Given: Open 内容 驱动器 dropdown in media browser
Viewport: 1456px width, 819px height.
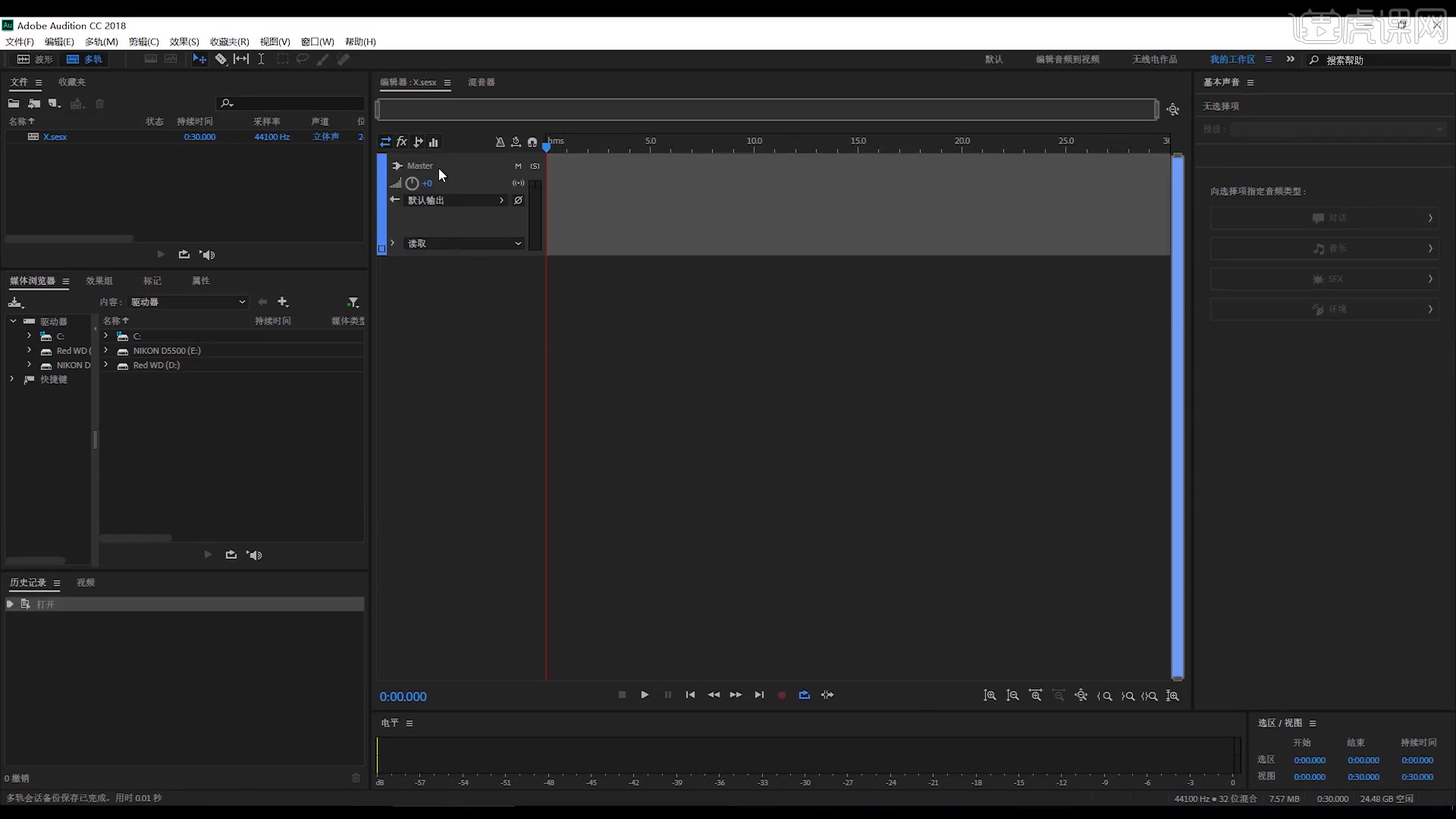Looking at the screenshot, I should click(x=187, y=302).
